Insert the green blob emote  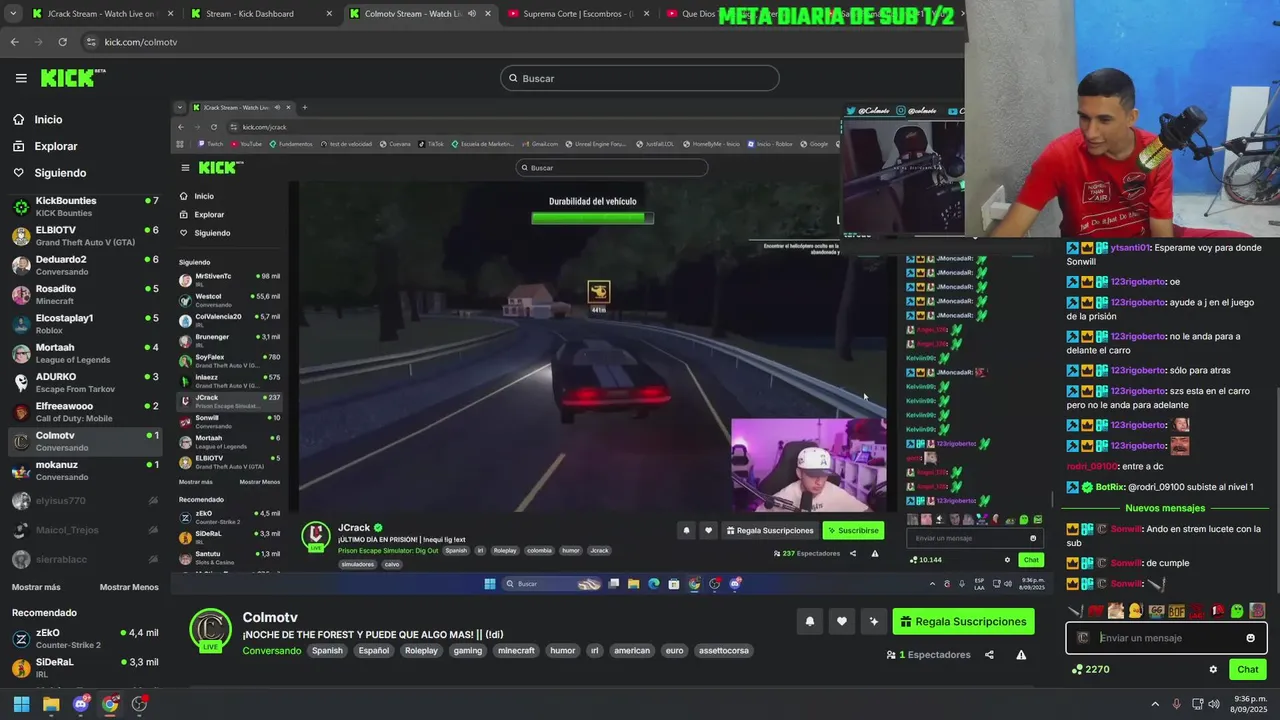click(1237, 611)
